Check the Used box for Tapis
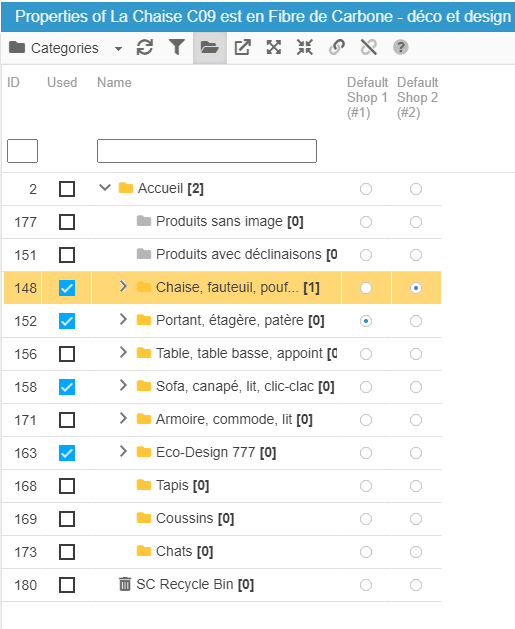The height and width of the screenshot is (629, 515). click(x=67, y=486)
